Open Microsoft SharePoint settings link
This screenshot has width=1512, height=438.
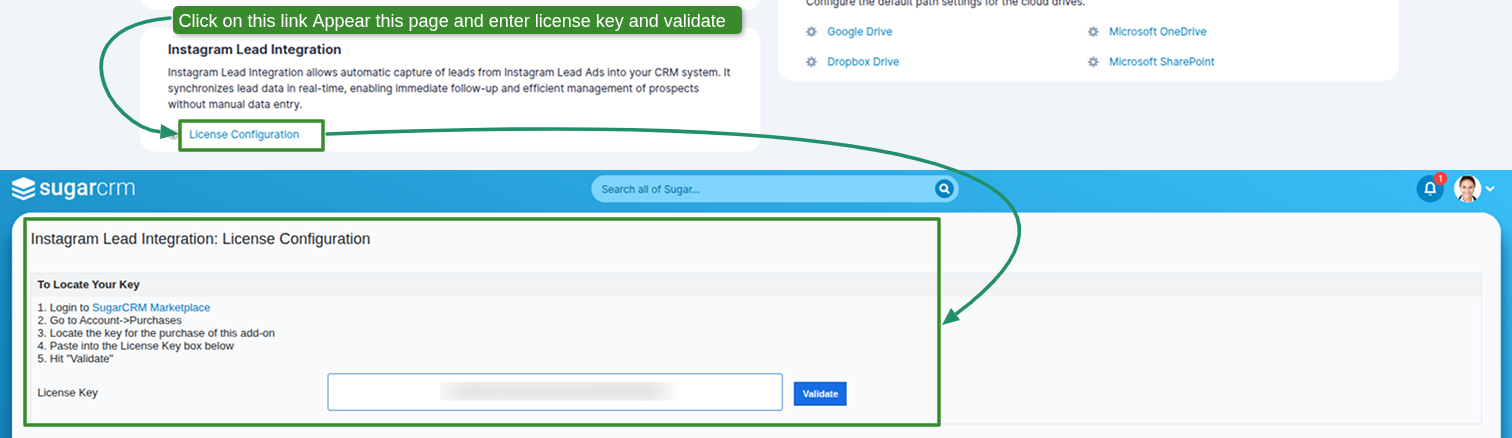[x=1161, y=62]
